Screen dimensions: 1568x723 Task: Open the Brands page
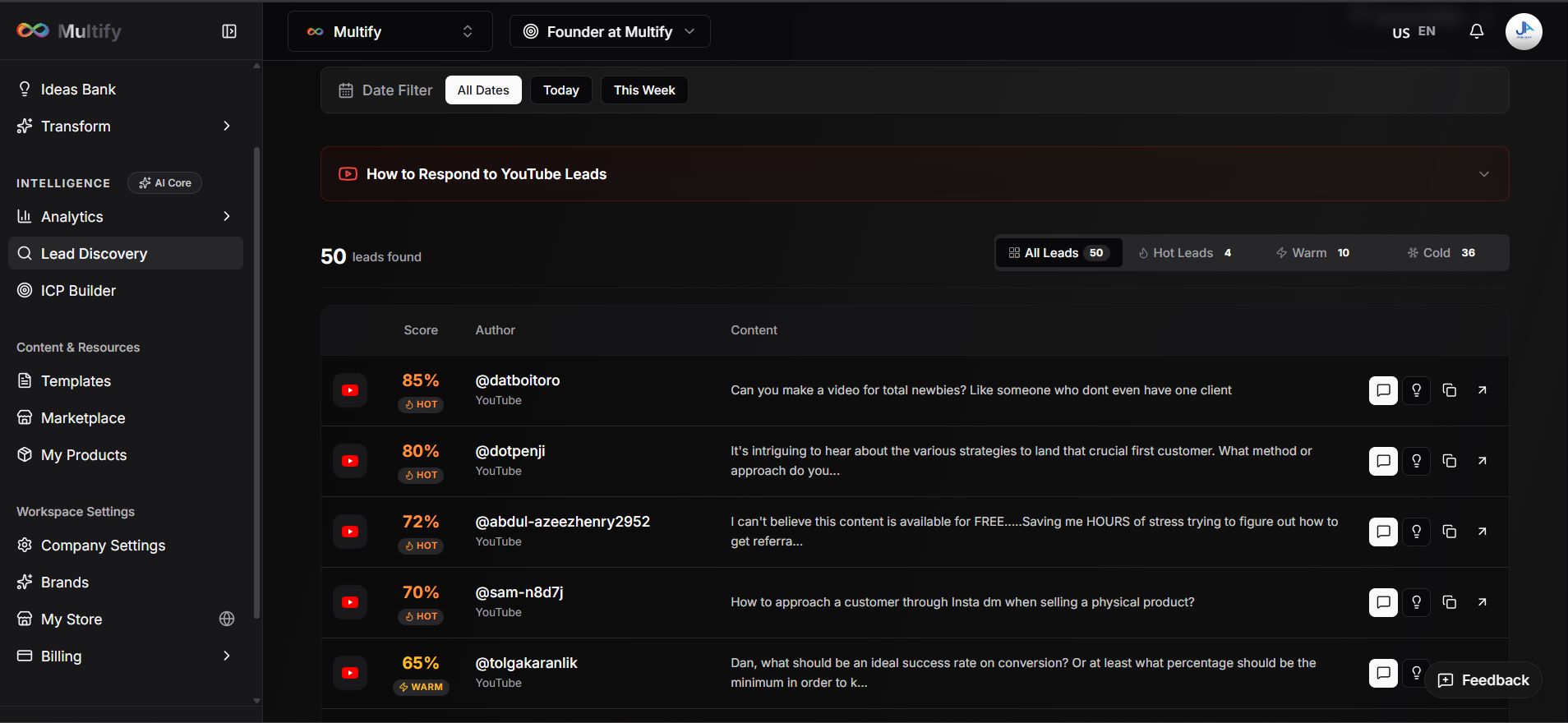point(126,582)
